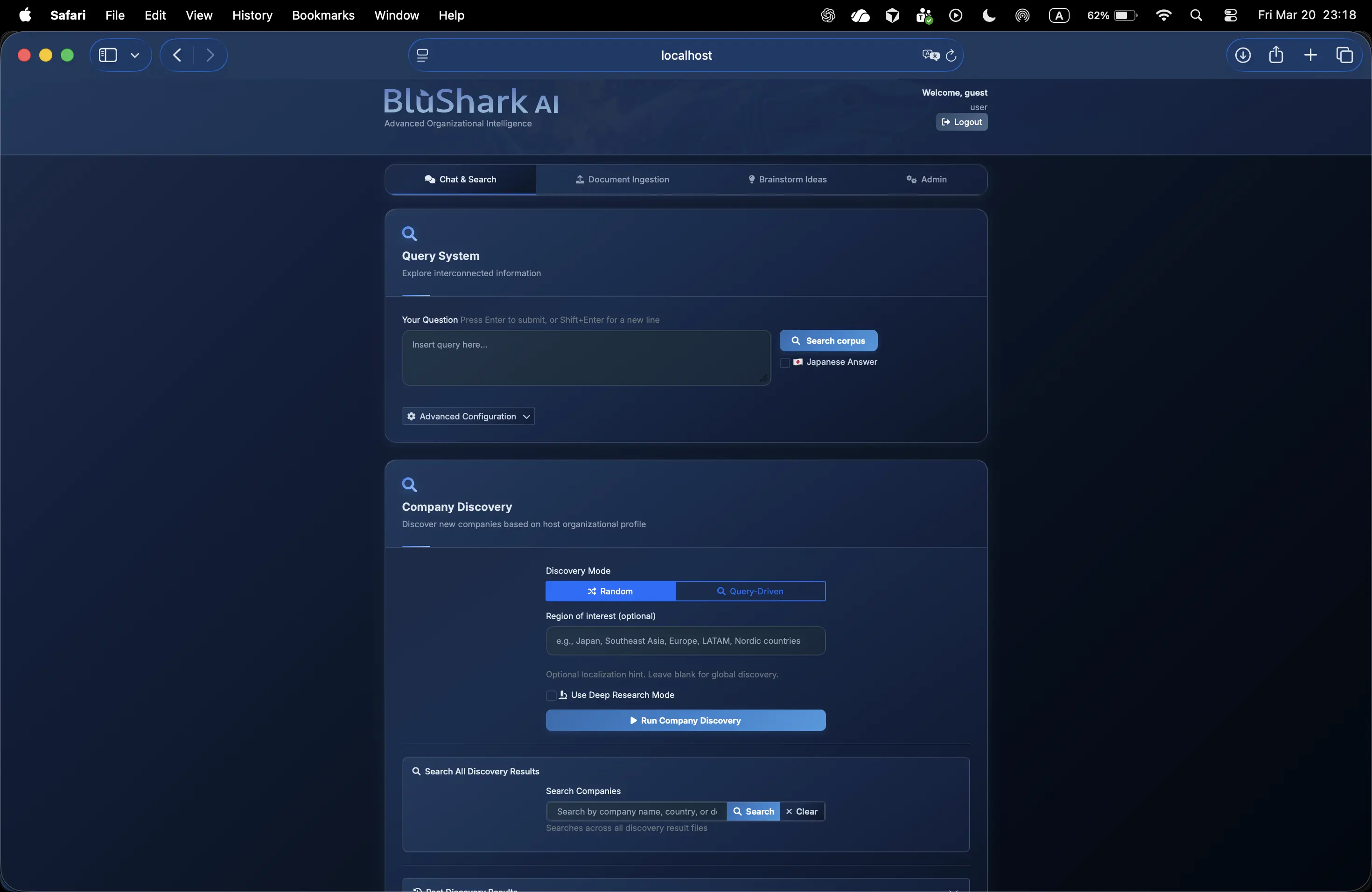
Task: Check Use Deep Research Mode
Action: 551,696
